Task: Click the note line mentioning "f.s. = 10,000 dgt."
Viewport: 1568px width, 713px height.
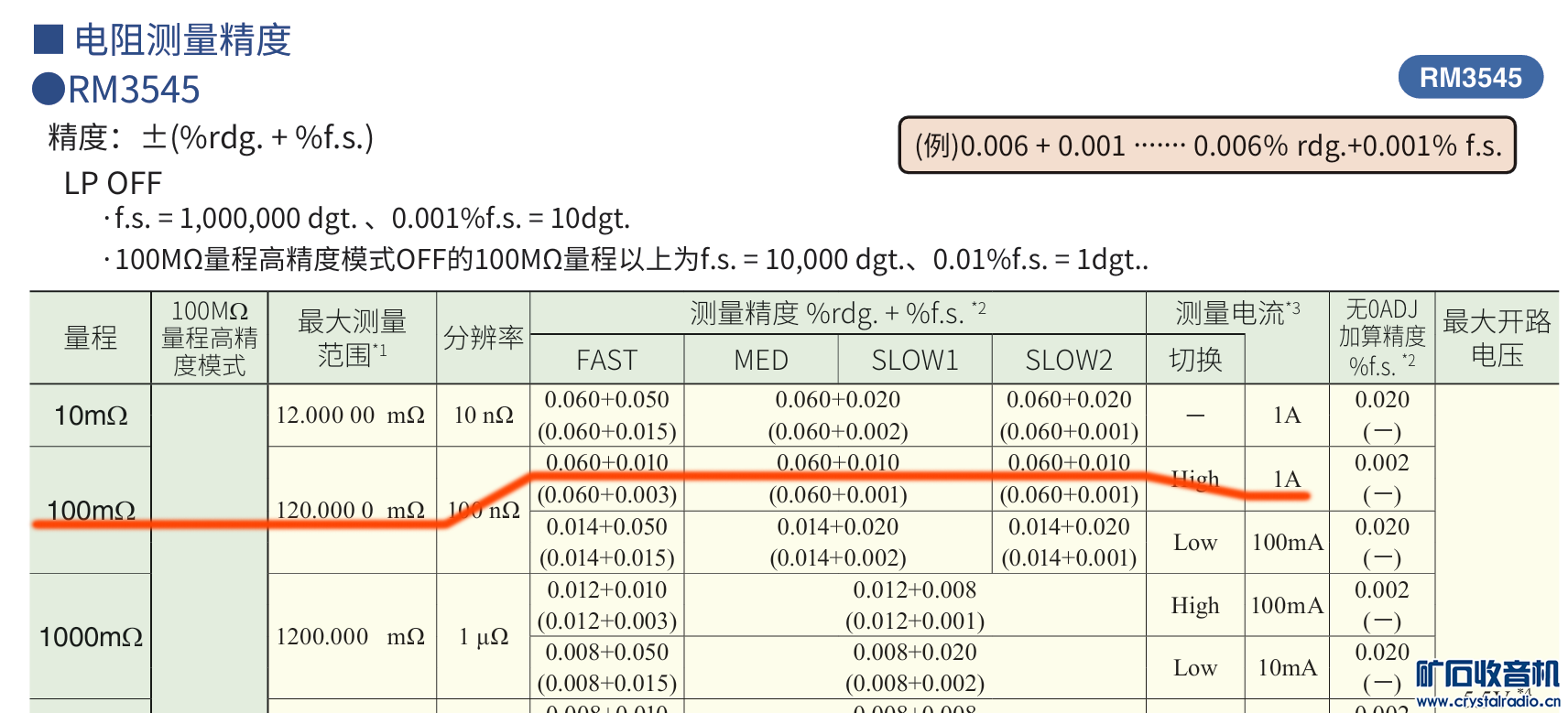Action: tap(626, 260)
